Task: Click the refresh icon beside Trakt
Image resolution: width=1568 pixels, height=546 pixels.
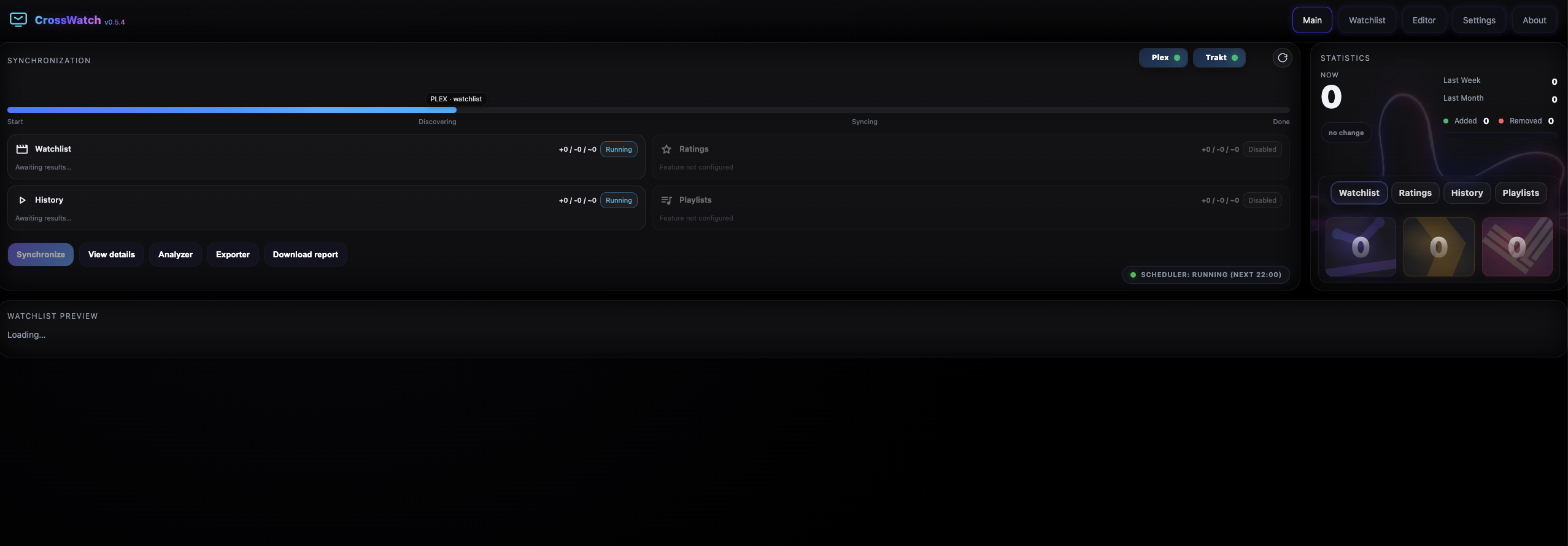Action: click(1282, 58)
